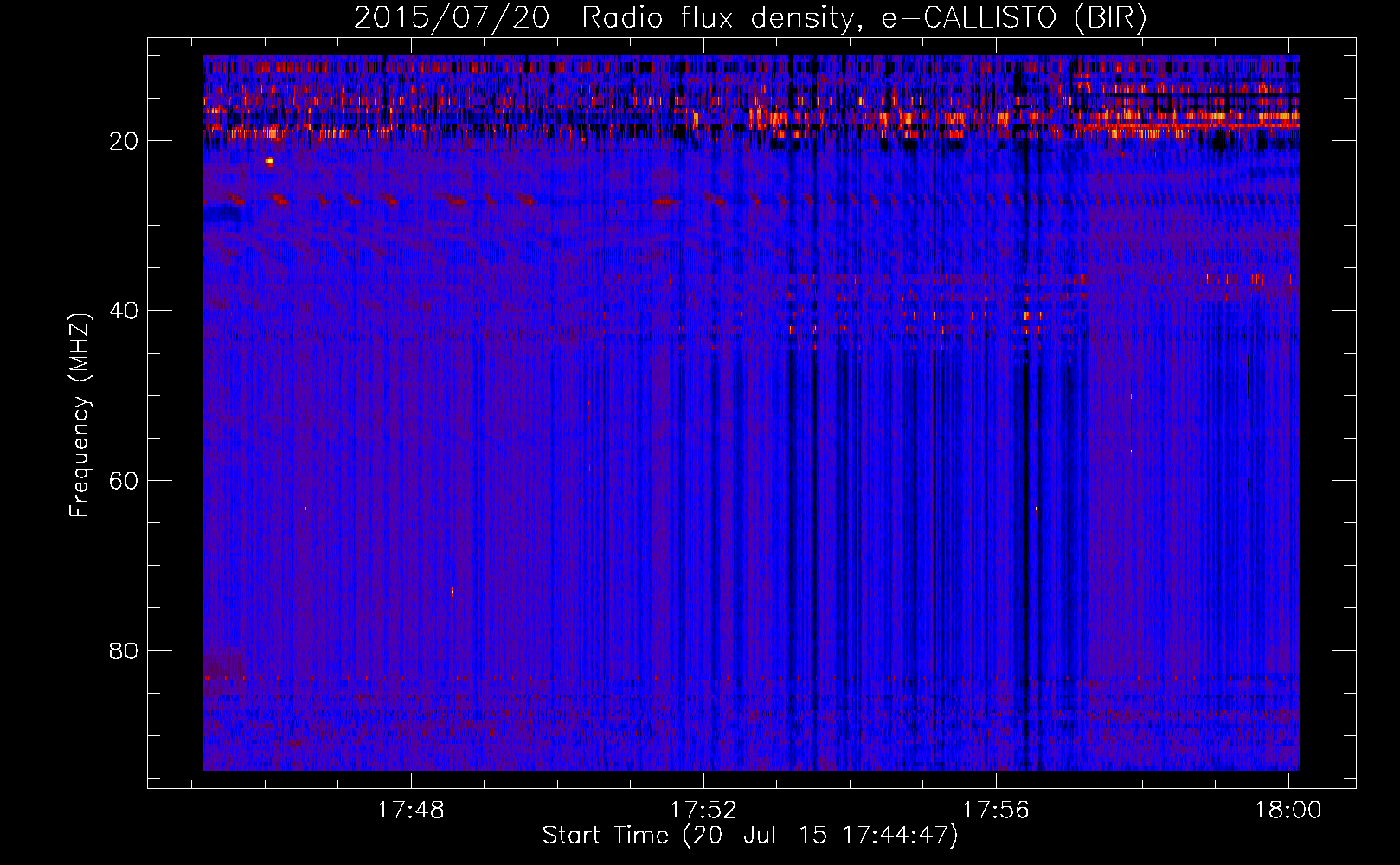Click the 'Start Time (20-Jul-15 17:44:47)' label
This screenshot has width=1400, height=865.
750,836
